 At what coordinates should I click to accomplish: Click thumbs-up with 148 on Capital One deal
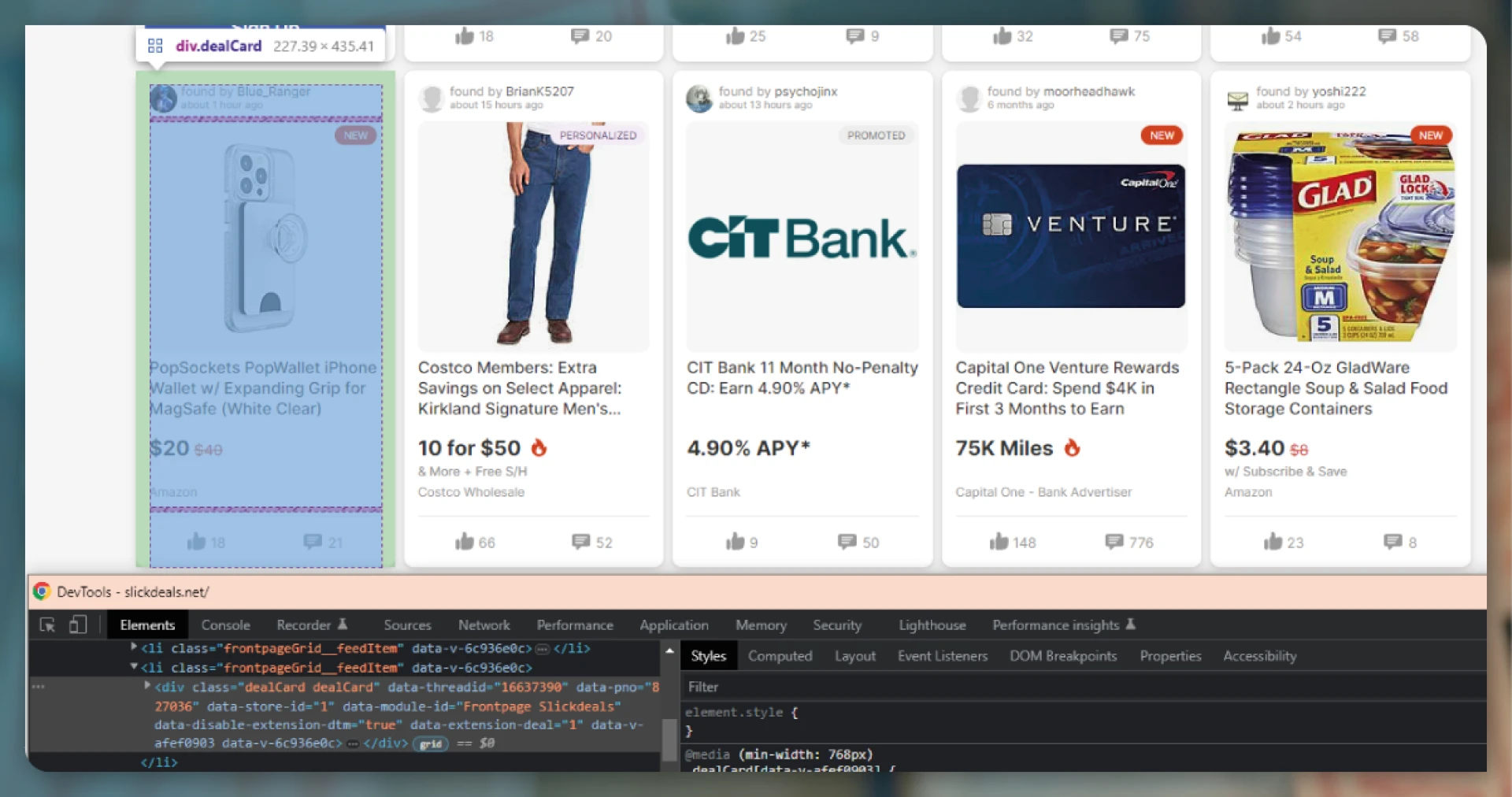pyautogui.click(x=999, y=541)
